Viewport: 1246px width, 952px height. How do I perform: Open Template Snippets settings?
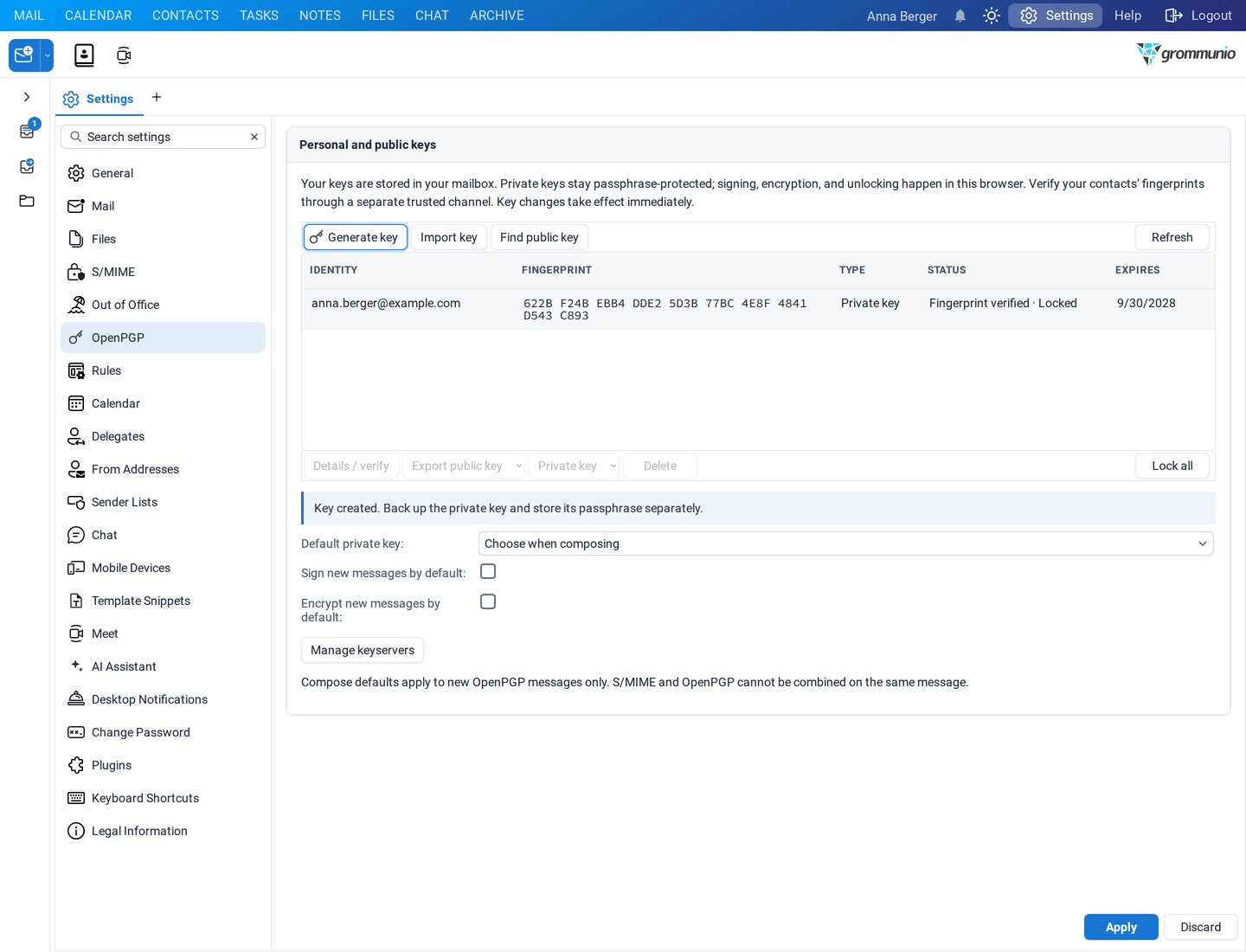pos(163,601)
